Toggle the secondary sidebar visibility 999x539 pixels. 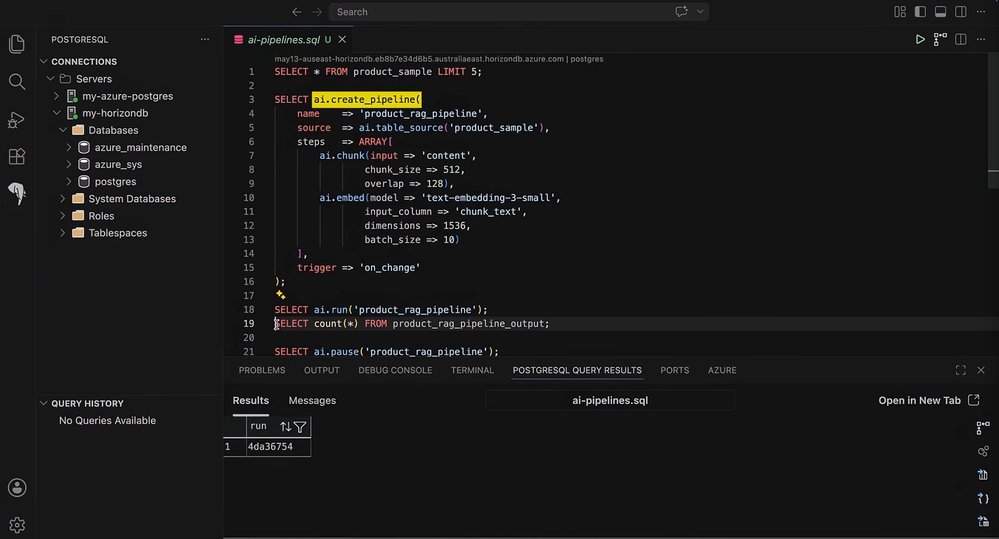[961, 11]
